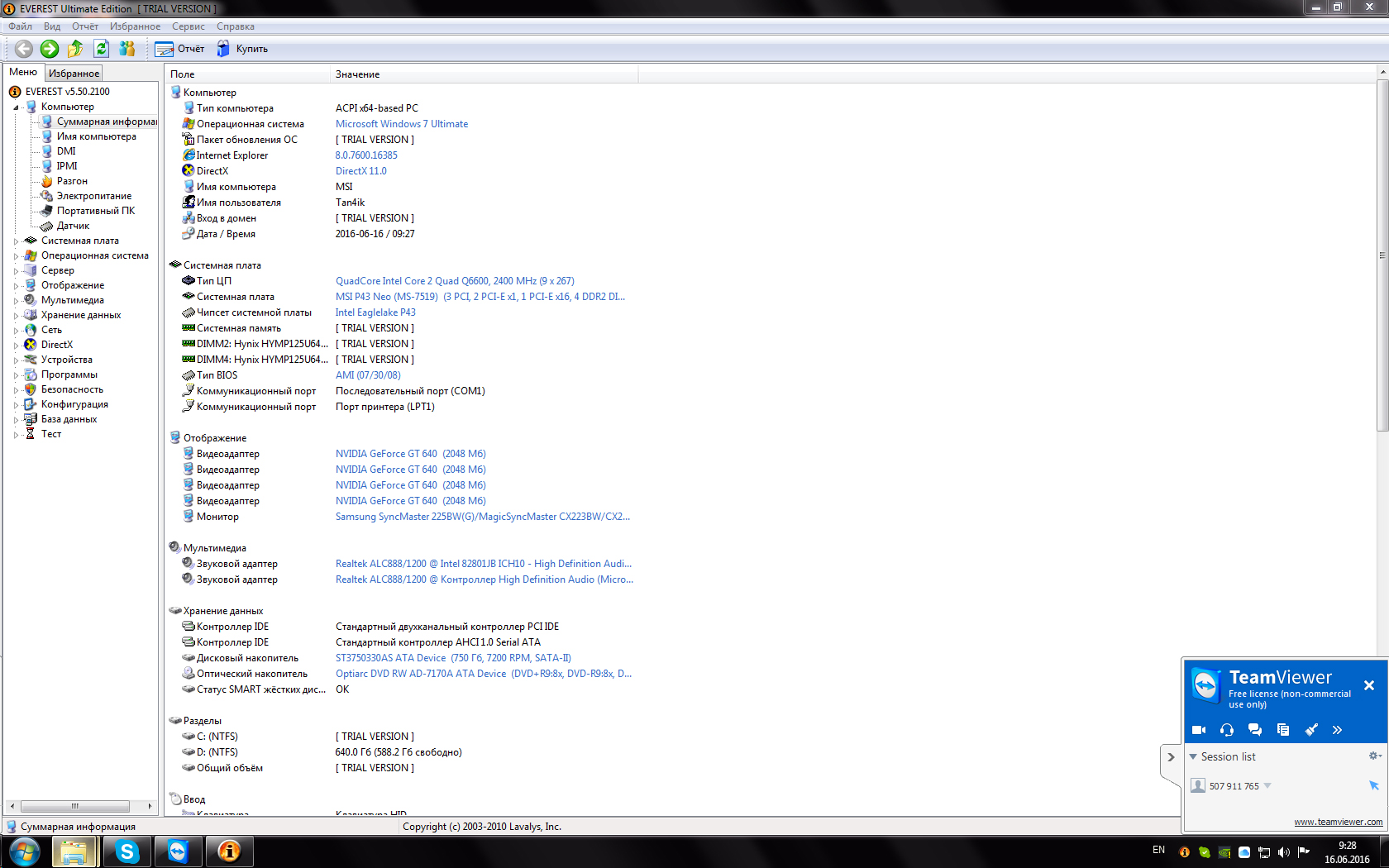Start TeamViewer video call icon
The height and width of the screenshot is (868, 1389).
[x=1198, y=730]
